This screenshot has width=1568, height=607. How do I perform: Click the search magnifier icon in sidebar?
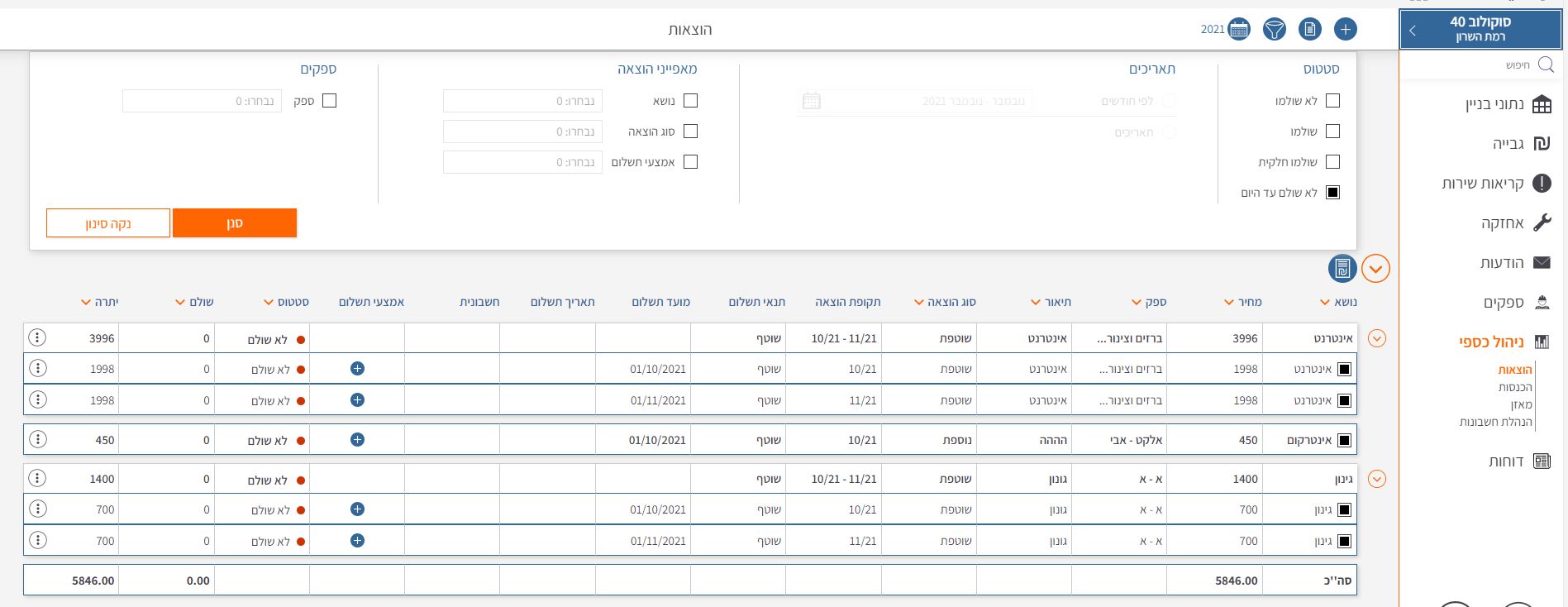(x=1545, y=65)
